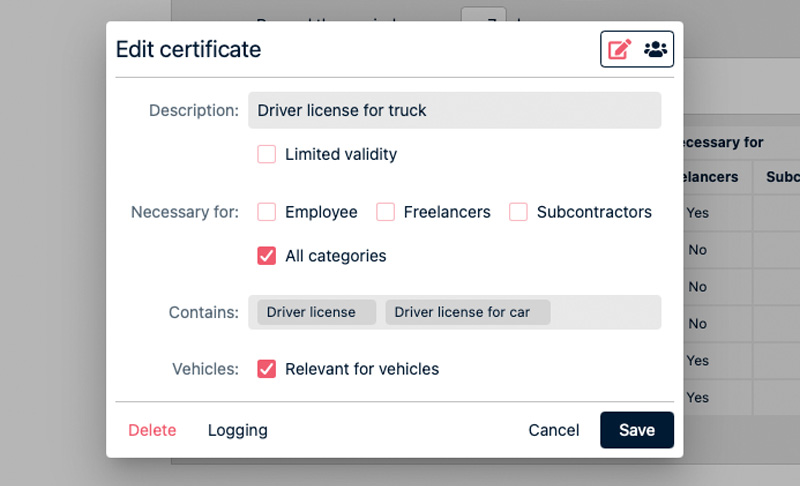Cancel editing the certificate
The height and width of the screenshot is (486, 800).
[553, 430]
